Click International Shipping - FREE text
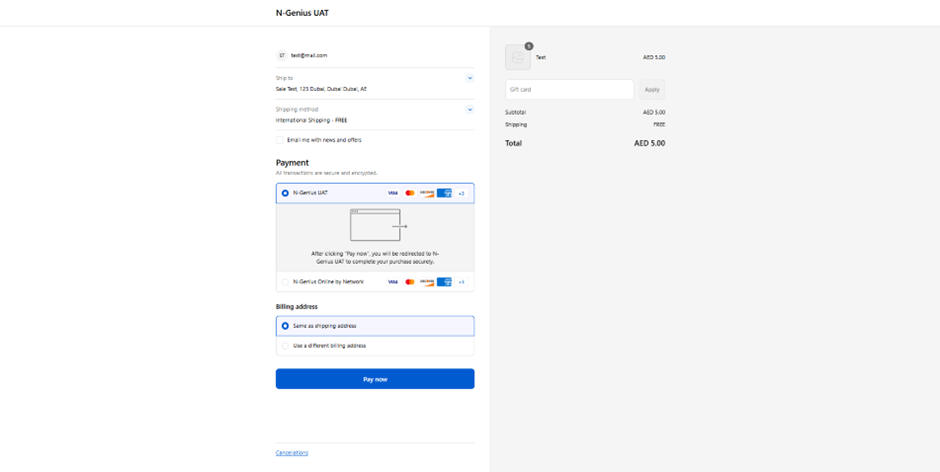This screenshot has width=940, height=472. [x=312, y=120]
